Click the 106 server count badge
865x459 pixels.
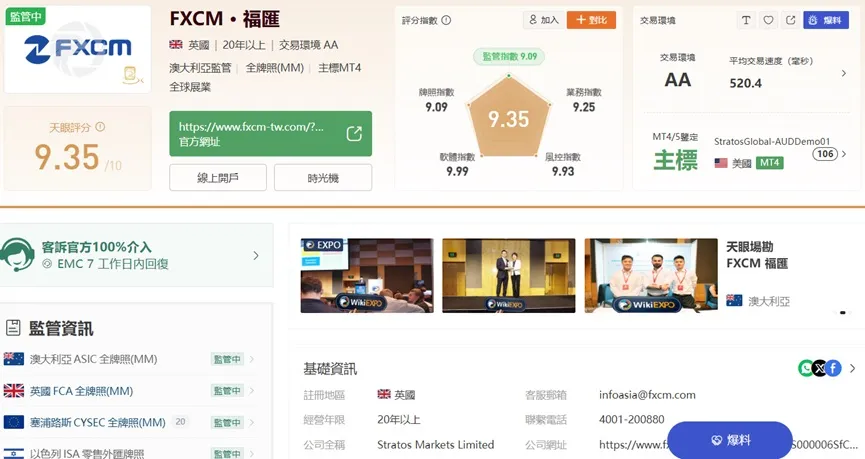825,154
